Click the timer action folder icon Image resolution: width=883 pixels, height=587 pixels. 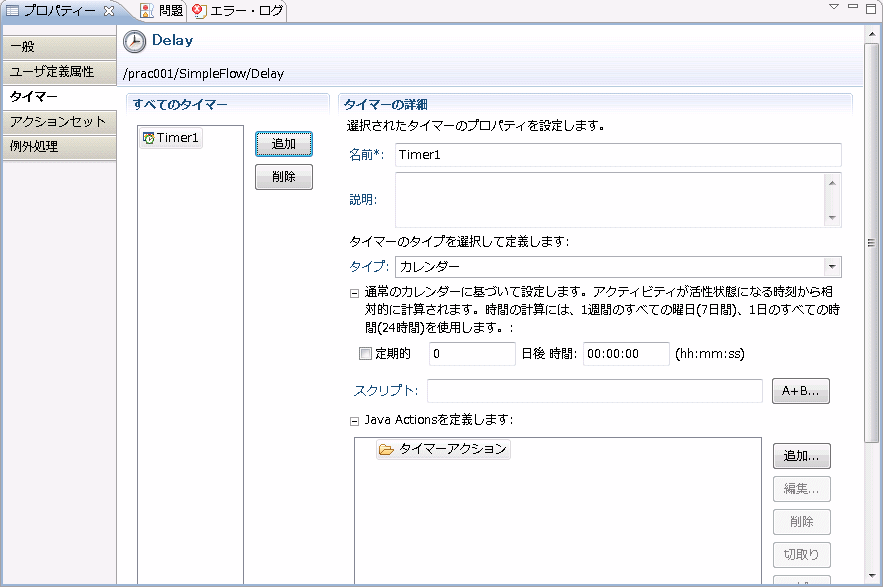[385, 450]
